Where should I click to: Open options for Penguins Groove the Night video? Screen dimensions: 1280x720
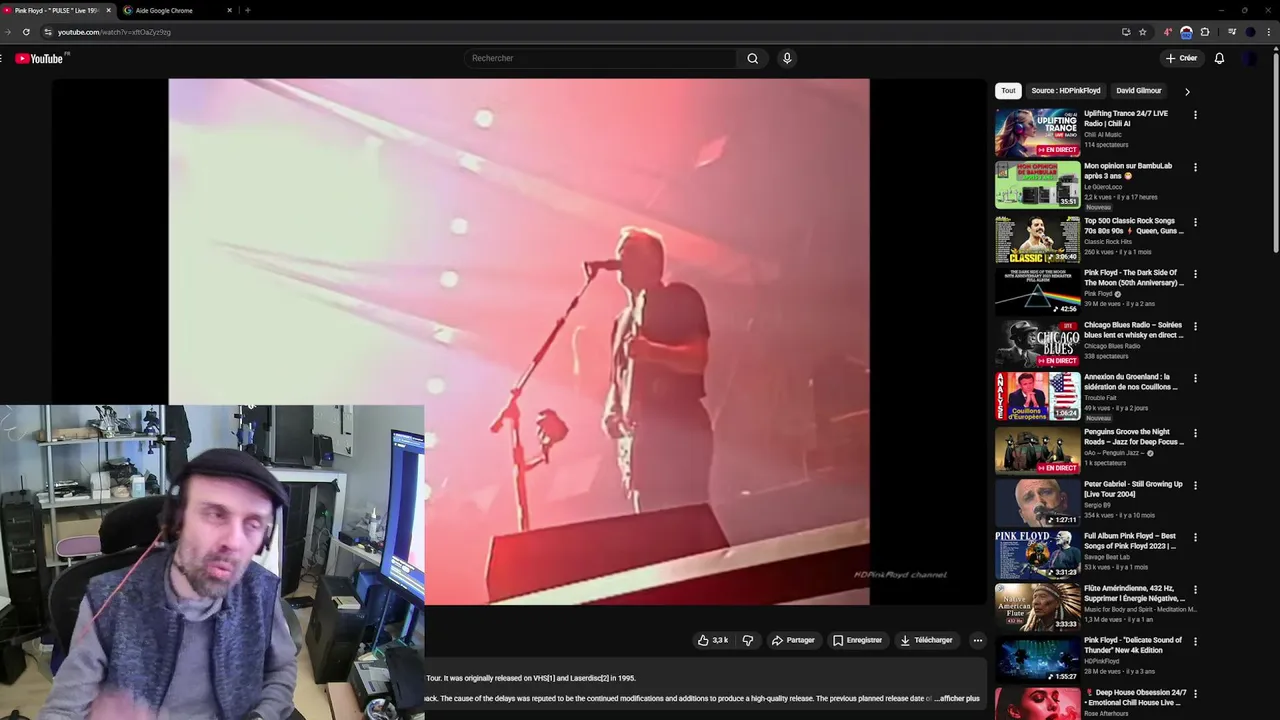tap(1195, 433)
